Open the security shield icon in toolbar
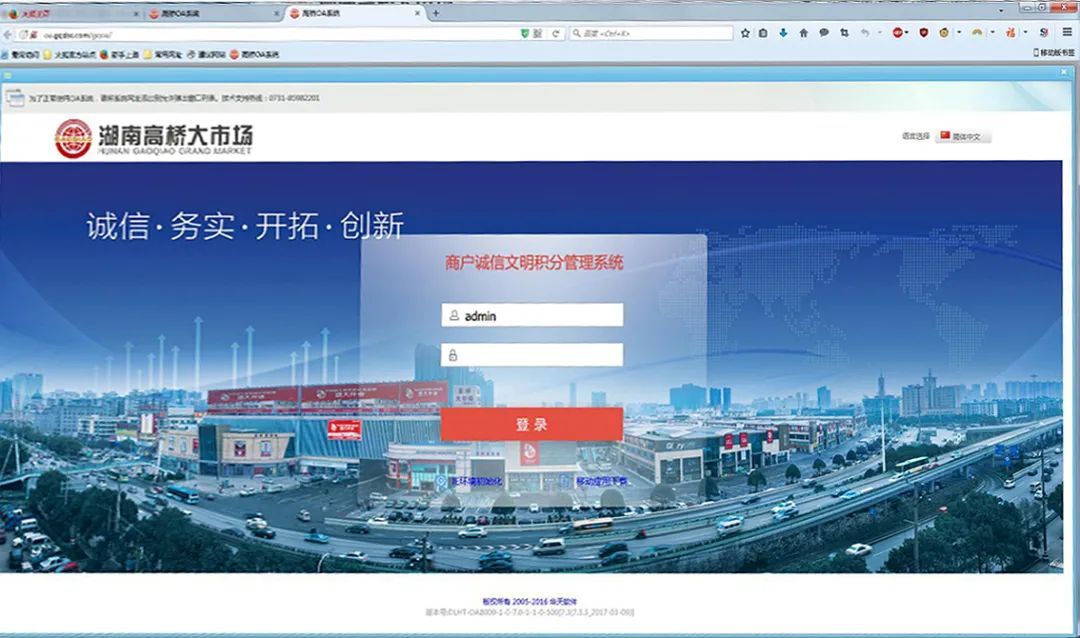The width and height of the screenshot is (1080, 638). [923, 33]
